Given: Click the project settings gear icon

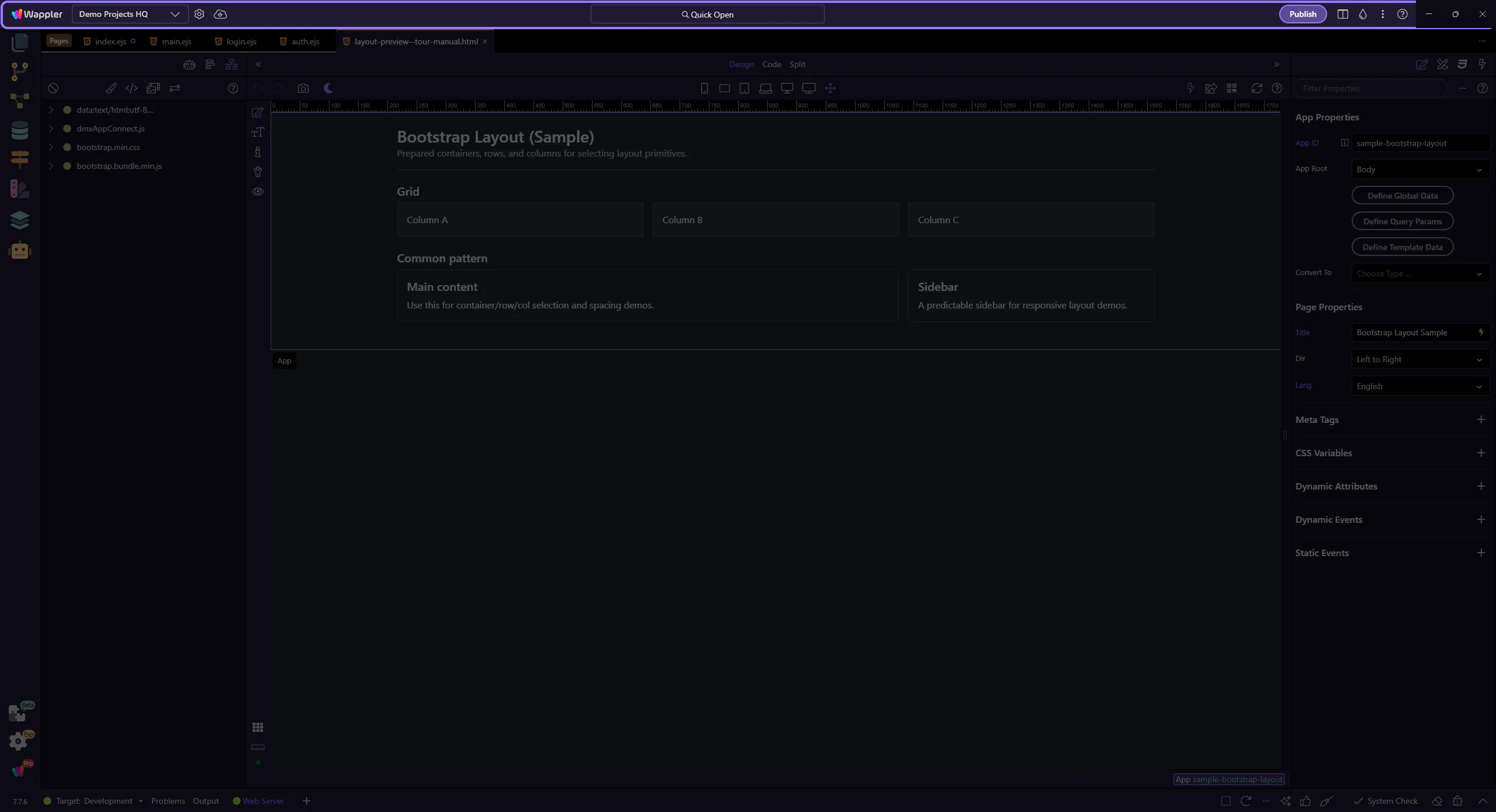Looking at the screenshot, I should tap(199, 14).
